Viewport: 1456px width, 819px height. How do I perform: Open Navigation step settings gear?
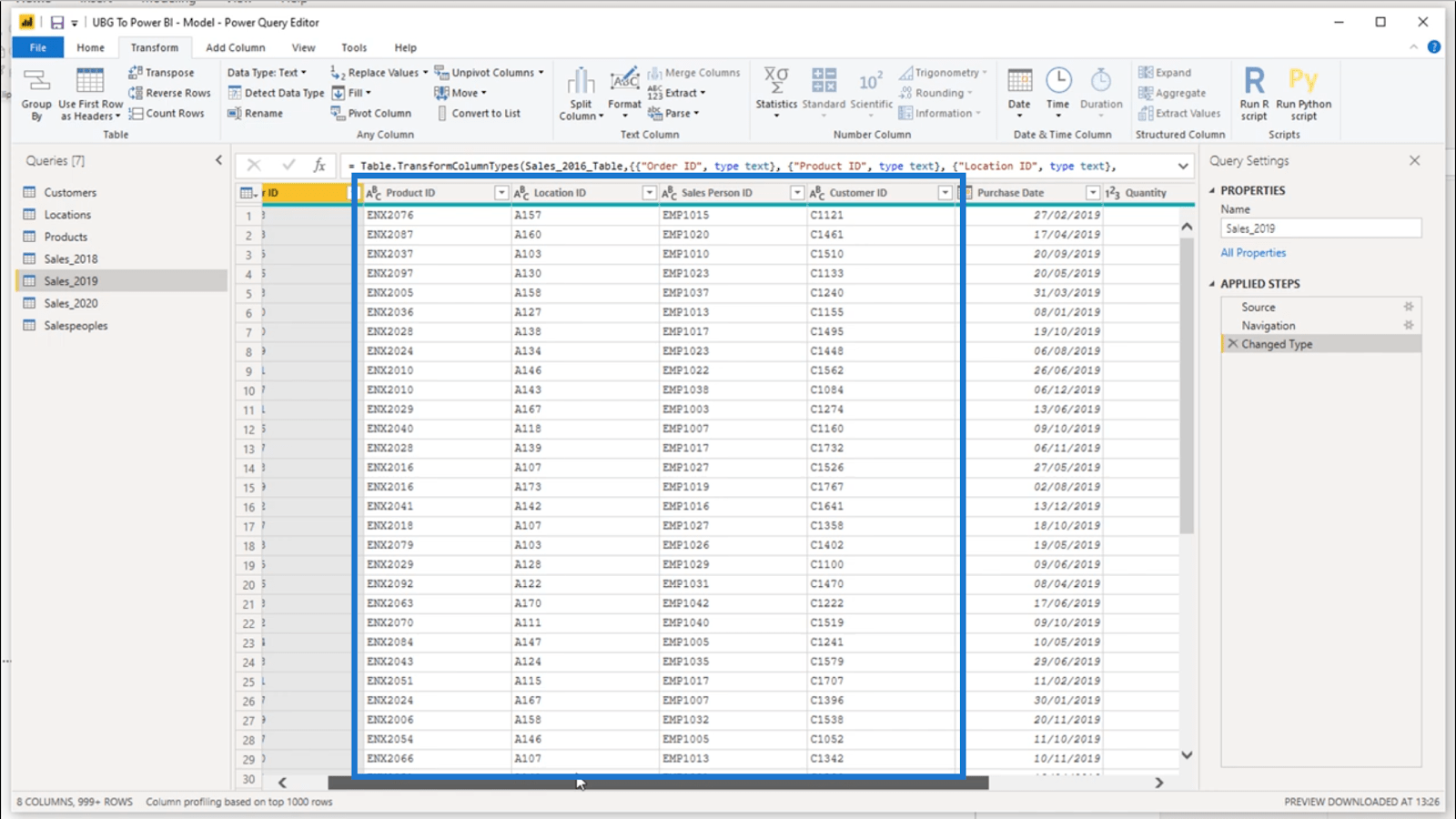1409,326
